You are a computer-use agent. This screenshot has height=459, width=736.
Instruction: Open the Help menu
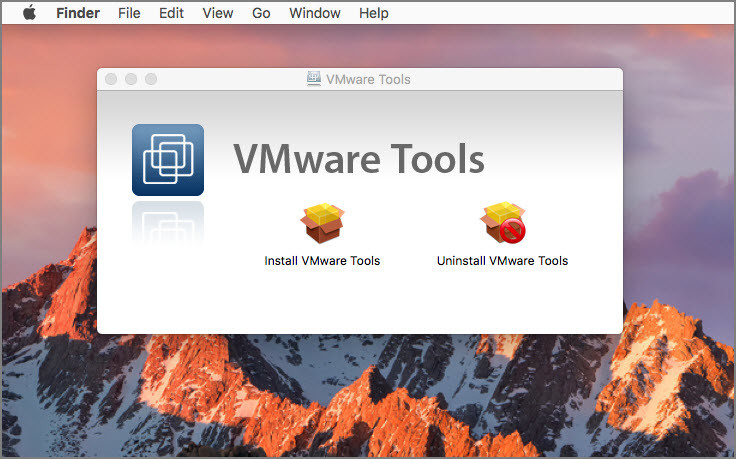tap(374, 13)
